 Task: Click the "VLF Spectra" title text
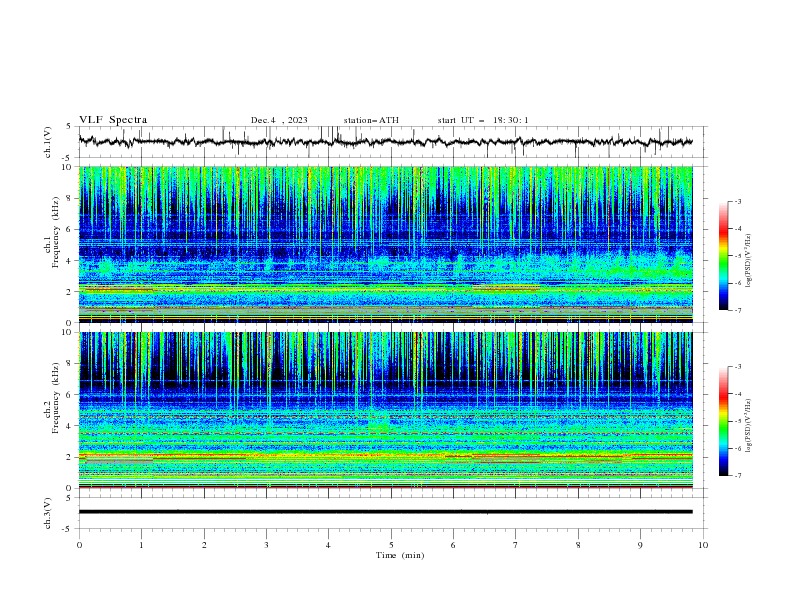[113, 120]
